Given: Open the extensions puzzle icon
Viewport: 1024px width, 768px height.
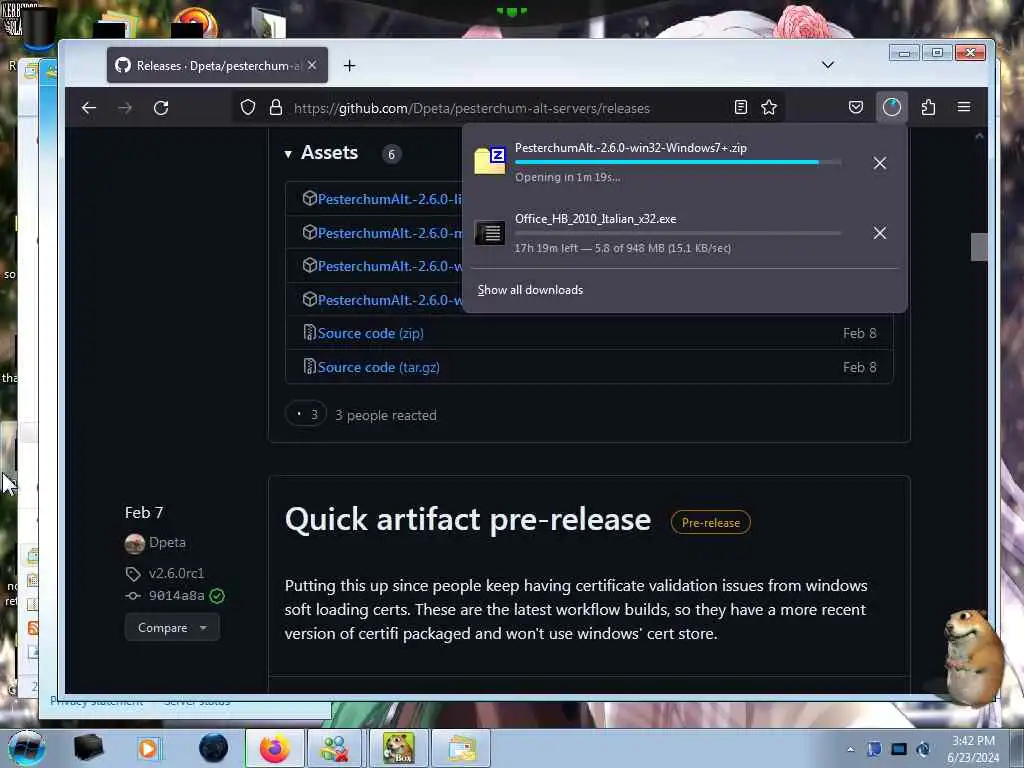Looking at the screenshot, I should pyautogui.click(x=928, y=107).
